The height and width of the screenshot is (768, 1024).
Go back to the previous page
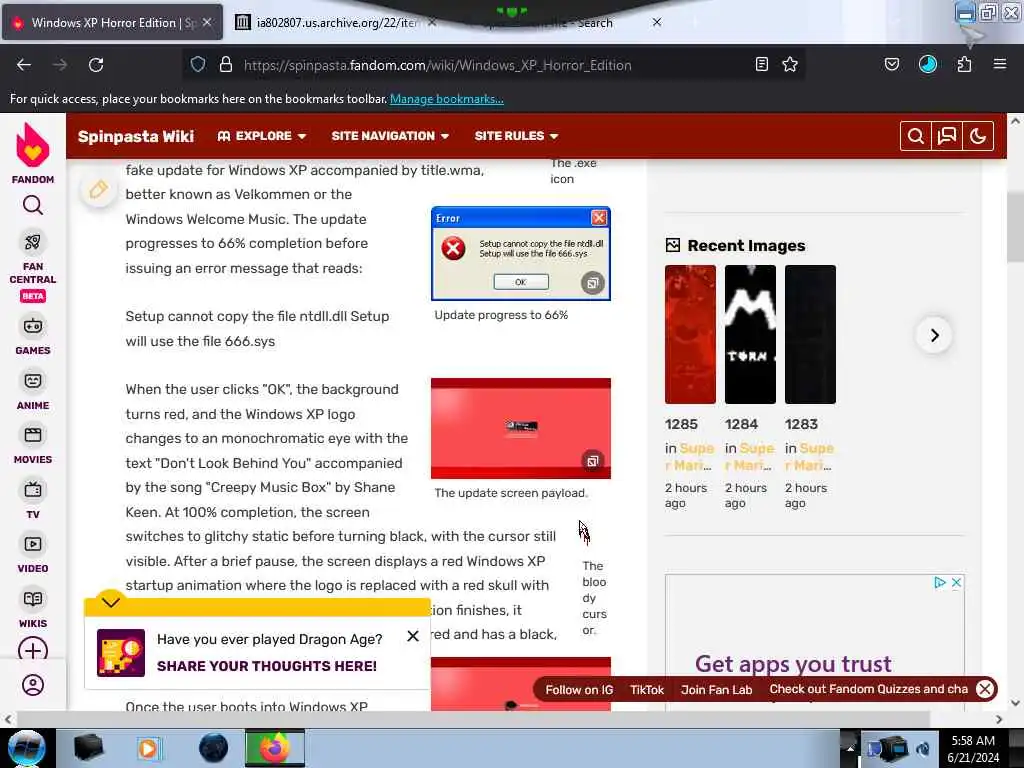click(x=24, y=65)
